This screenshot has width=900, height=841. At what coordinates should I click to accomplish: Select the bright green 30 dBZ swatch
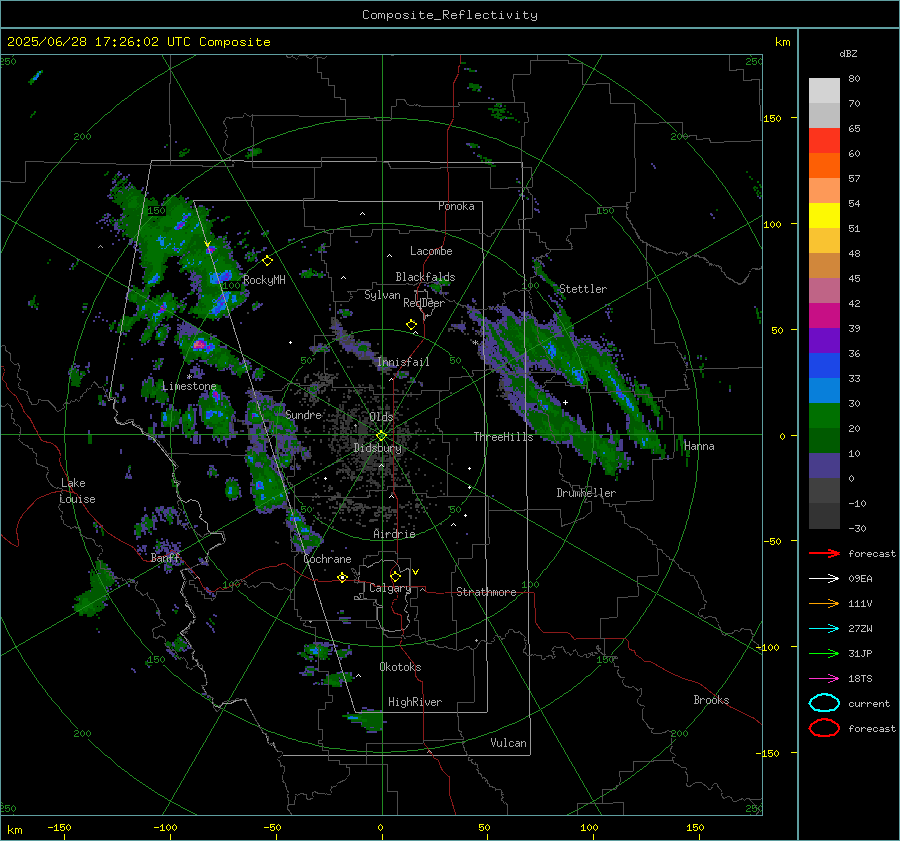click(824, 415)
